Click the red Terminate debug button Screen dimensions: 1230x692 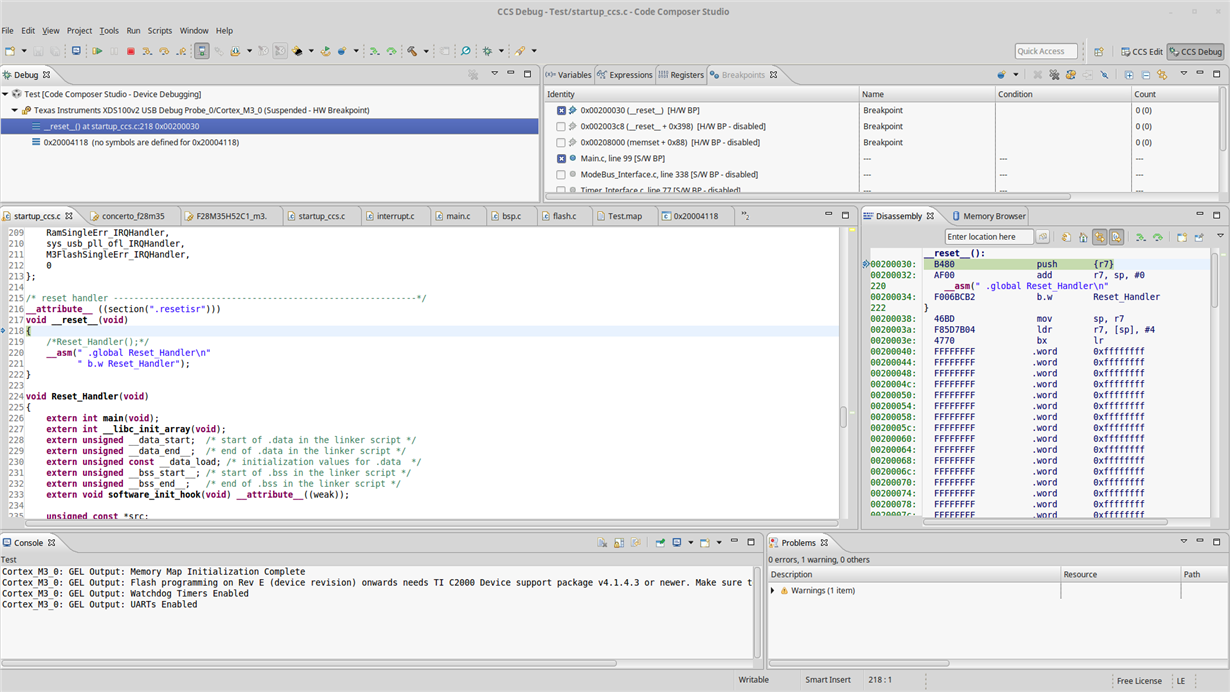pos(131,50)
